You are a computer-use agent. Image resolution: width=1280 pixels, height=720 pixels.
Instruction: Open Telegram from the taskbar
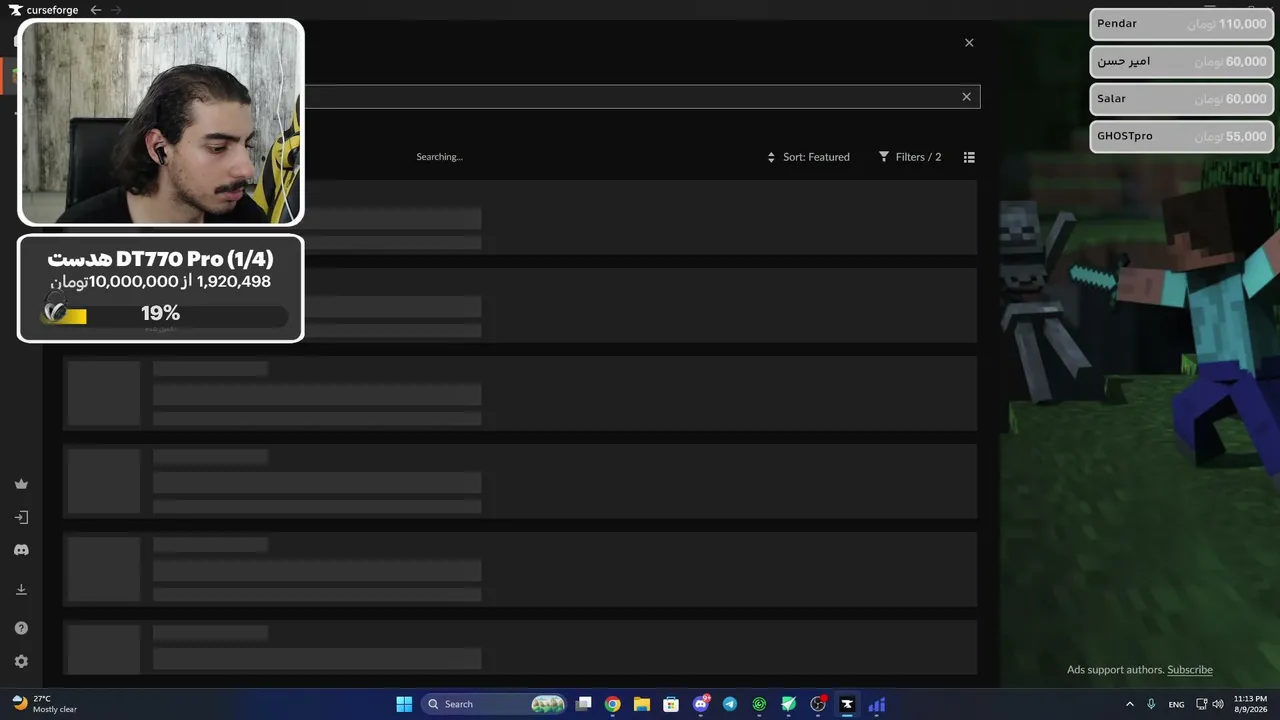(730, 704)
